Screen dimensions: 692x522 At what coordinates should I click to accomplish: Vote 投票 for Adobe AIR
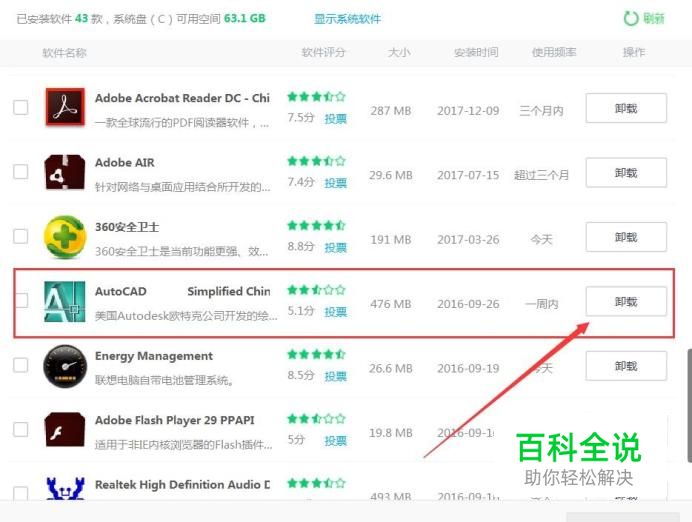point(335,183)
